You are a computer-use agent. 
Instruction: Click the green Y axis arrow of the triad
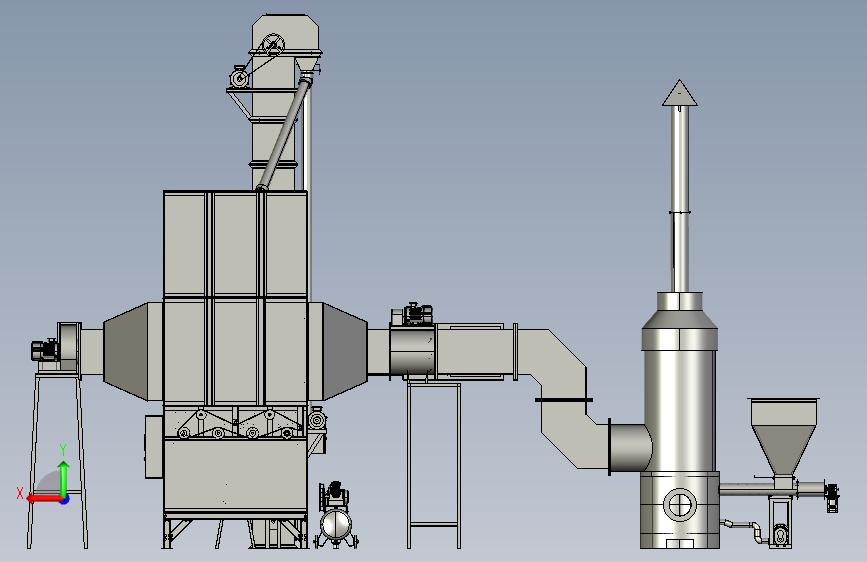coord(64,480)
